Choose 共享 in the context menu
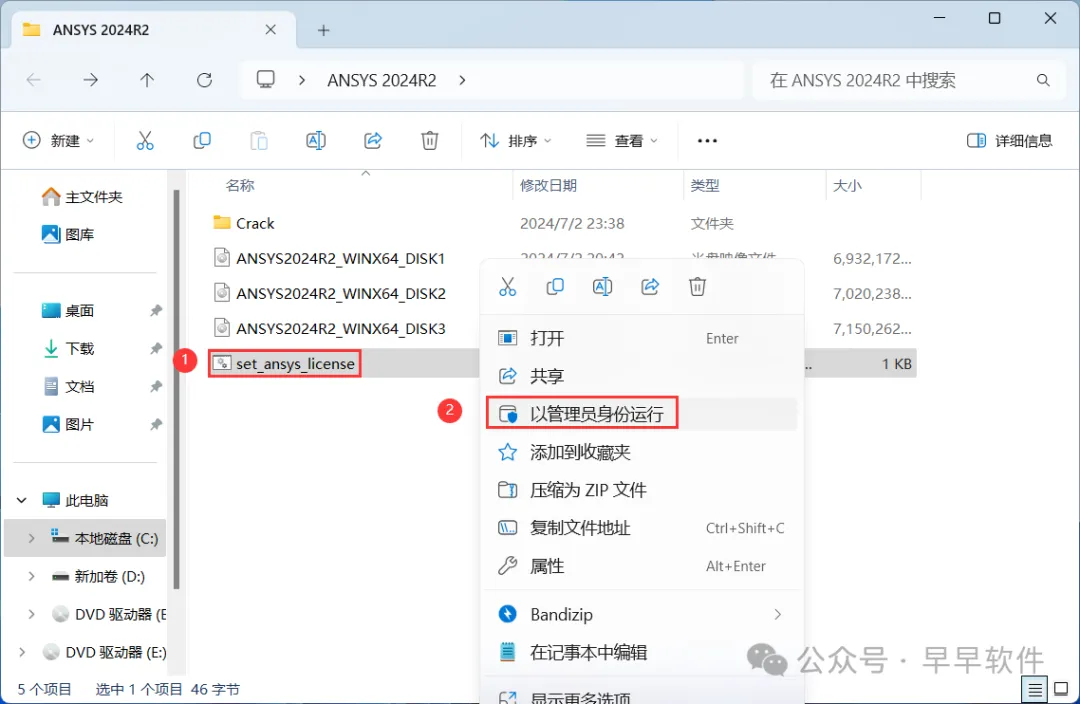The image size is (1080, 704). (642, 376)
